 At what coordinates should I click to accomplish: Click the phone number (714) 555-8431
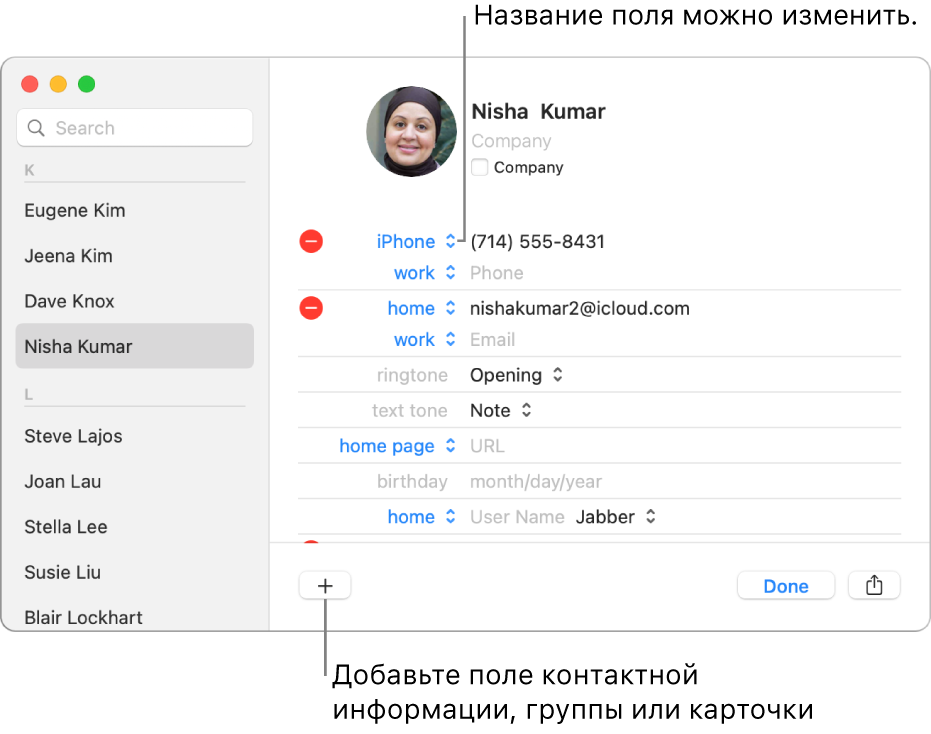(x=537, y=242)
